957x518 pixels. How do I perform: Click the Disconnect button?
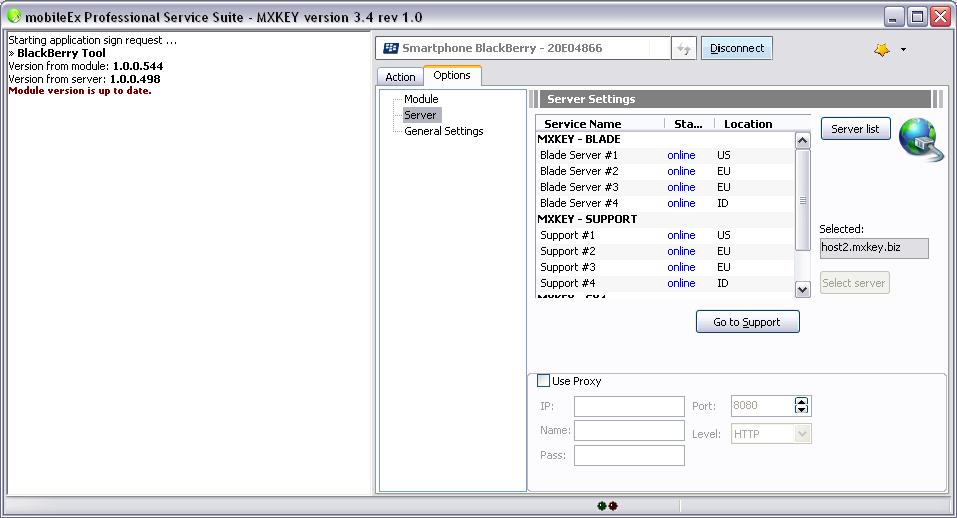[737, 48]
